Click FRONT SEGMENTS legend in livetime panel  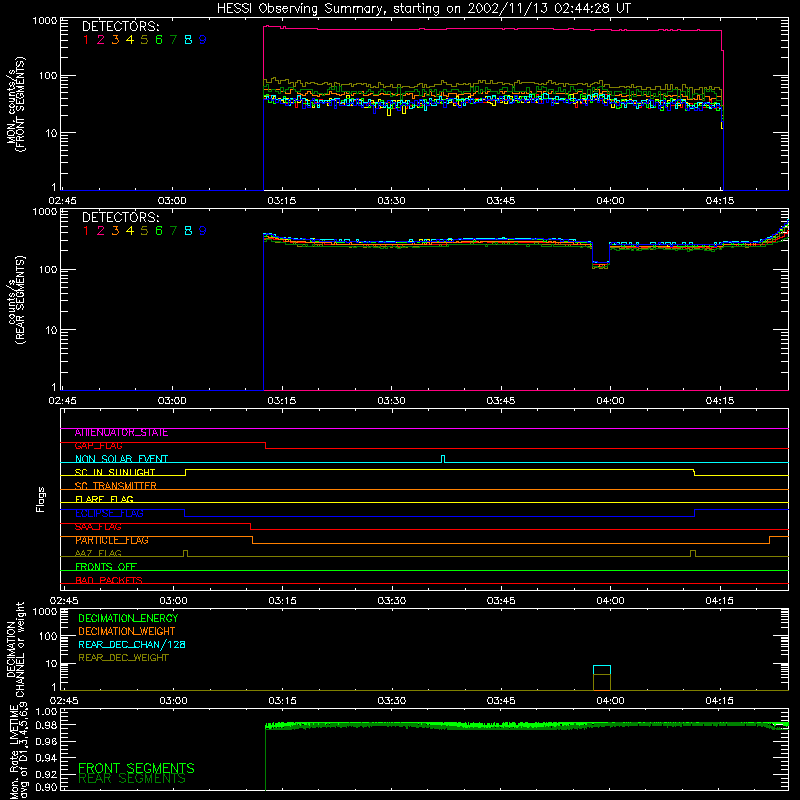click(x=136, y=768)
